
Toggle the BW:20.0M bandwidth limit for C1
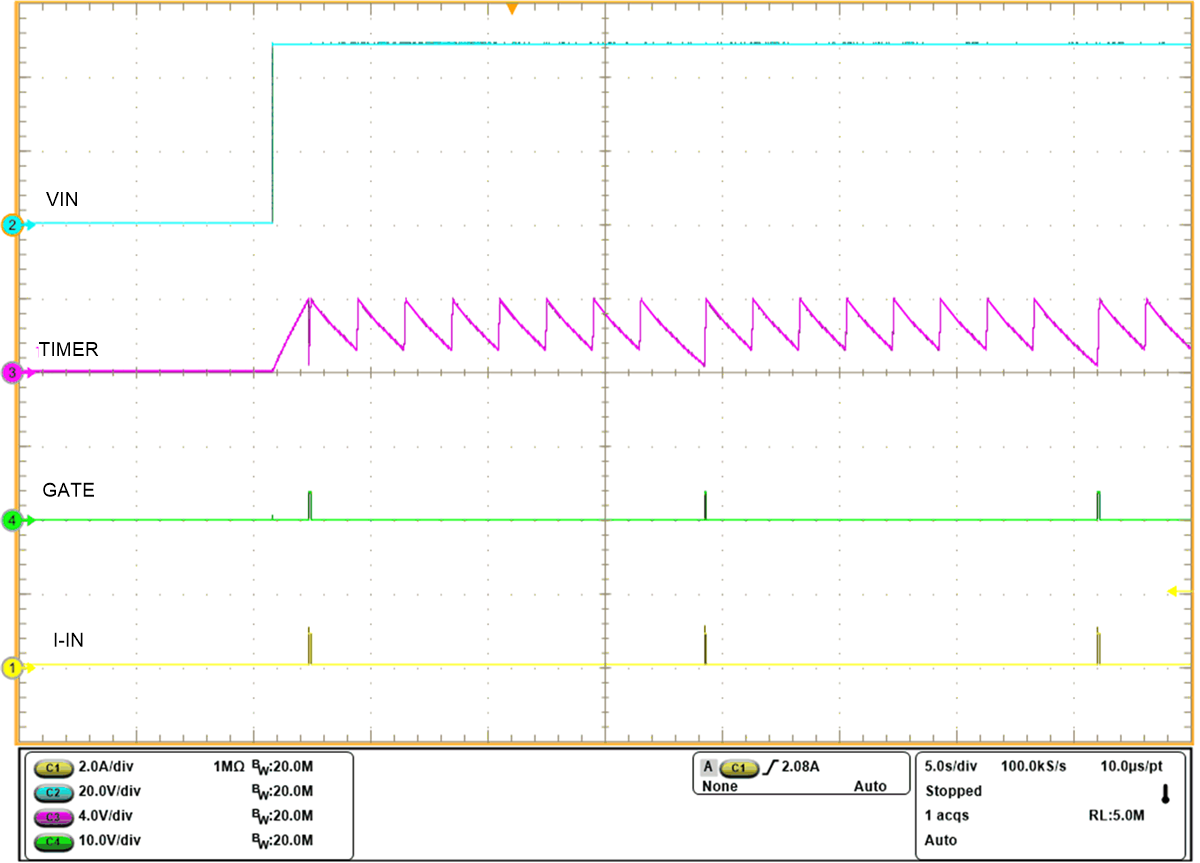(283, 768)
